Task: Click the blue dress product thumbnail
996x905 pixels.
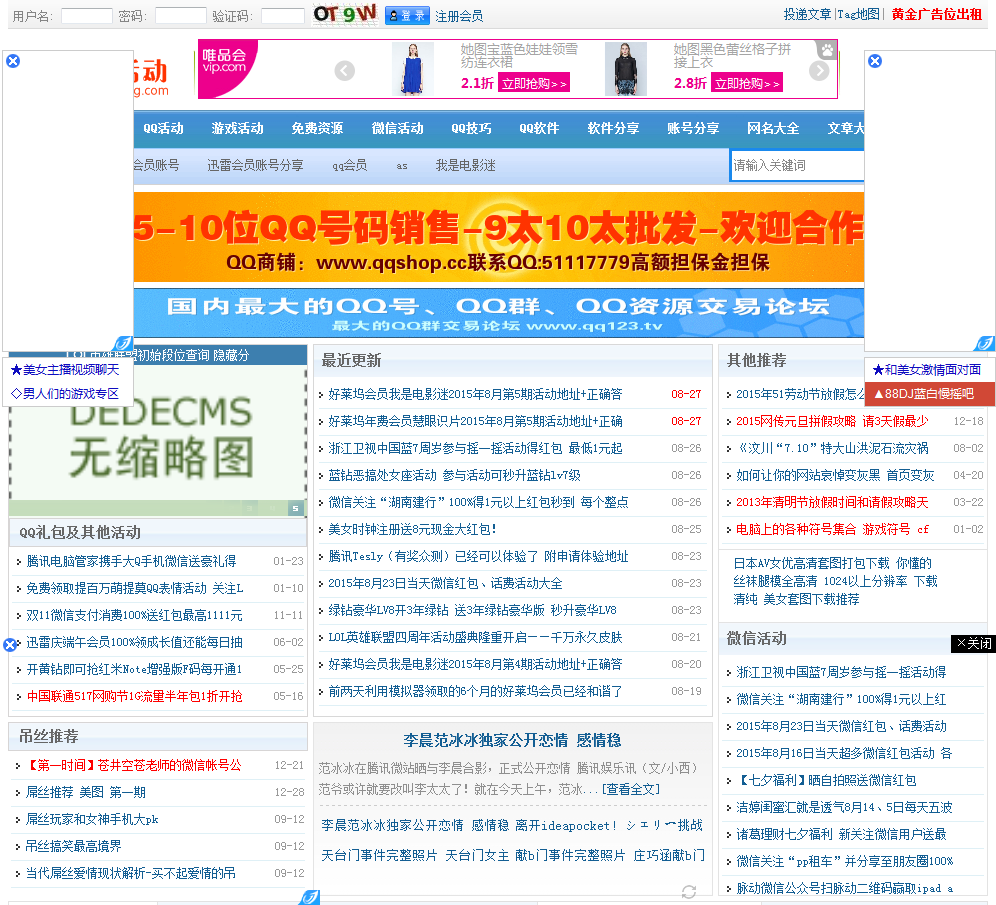Action: pos(413,69)
